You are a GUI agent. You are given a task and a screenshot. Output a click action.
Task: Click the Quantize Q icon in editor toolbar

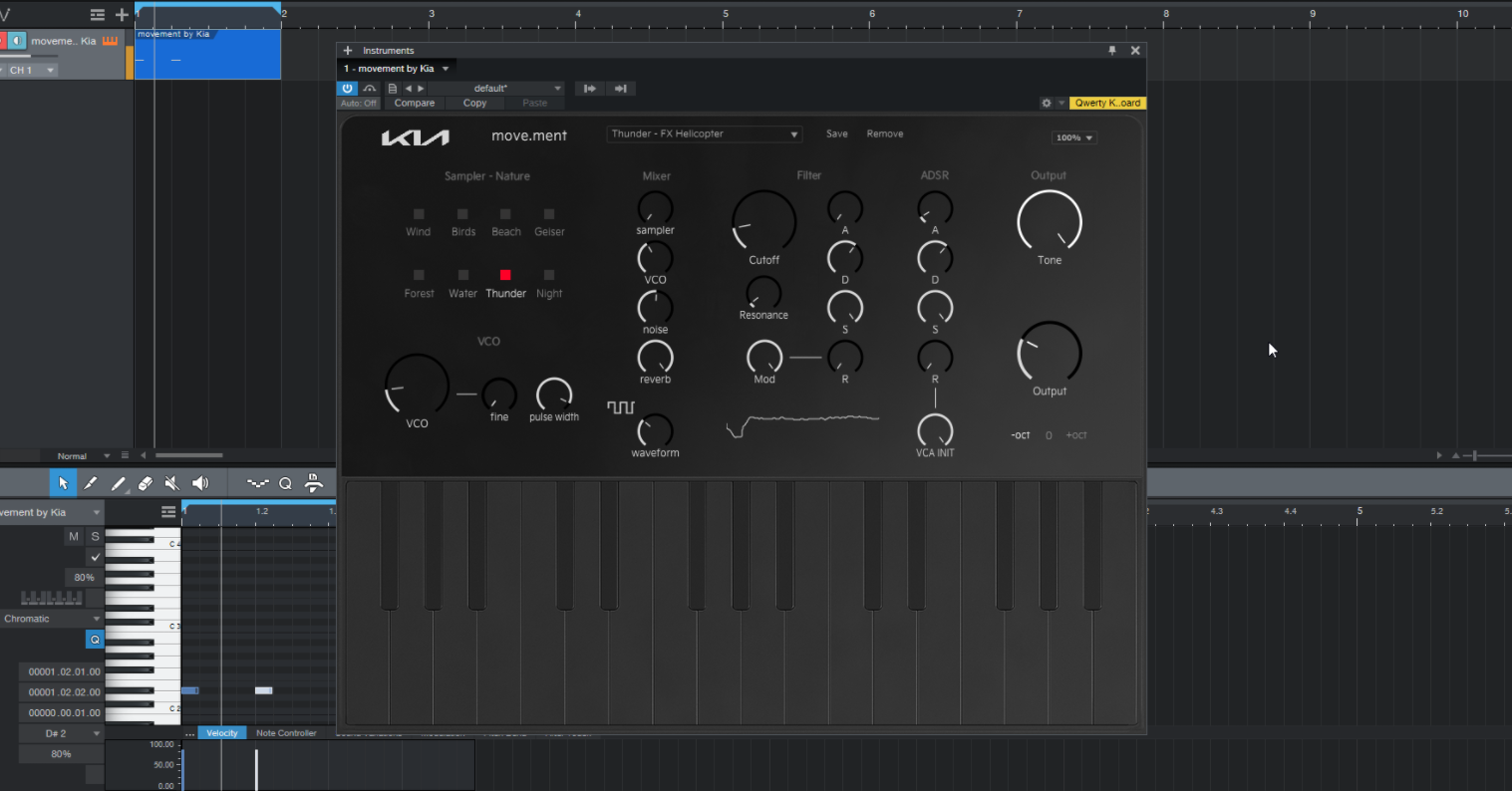[285, 483]
